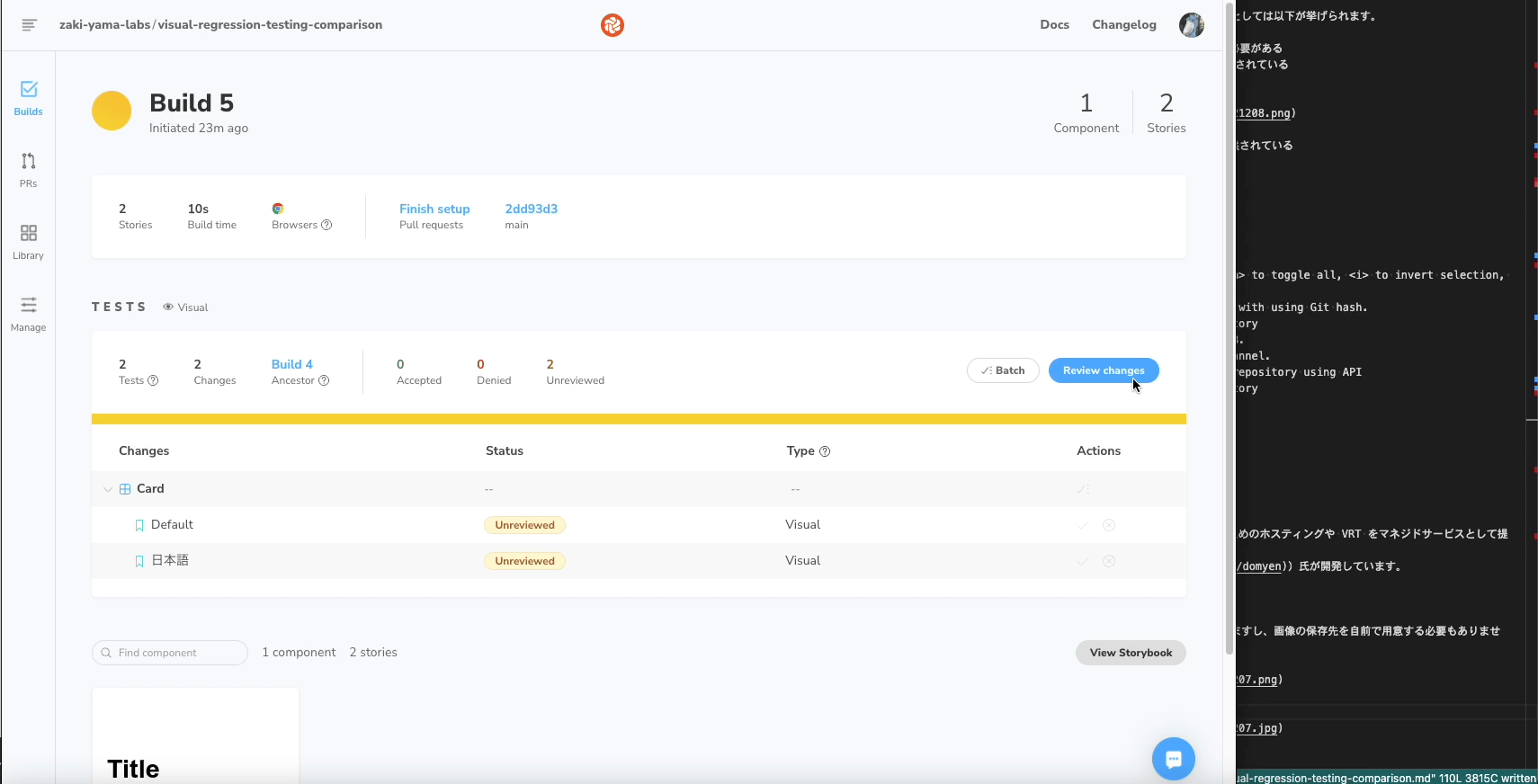Click the View Storybook button
The image size is (1538, 784).
(x=1131, y=653)
